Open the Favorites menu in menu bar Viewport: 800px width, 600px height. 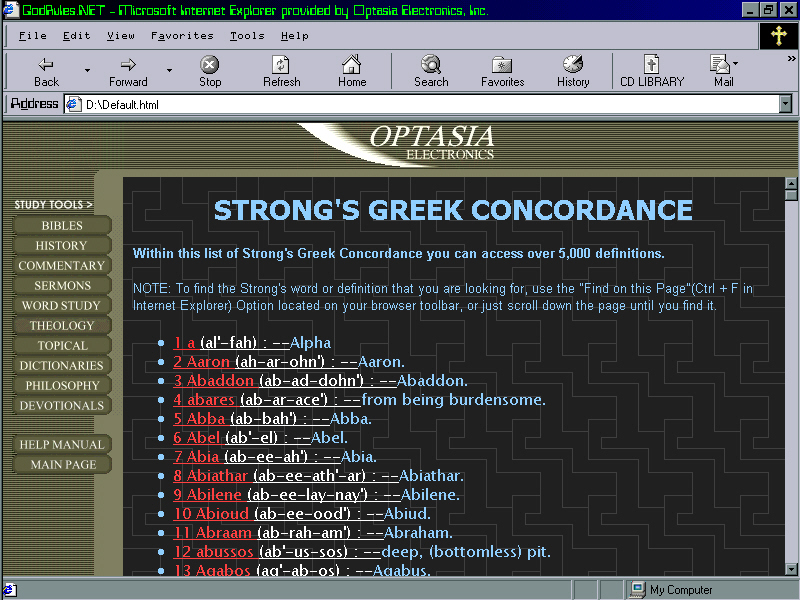(x=182, y=36)
